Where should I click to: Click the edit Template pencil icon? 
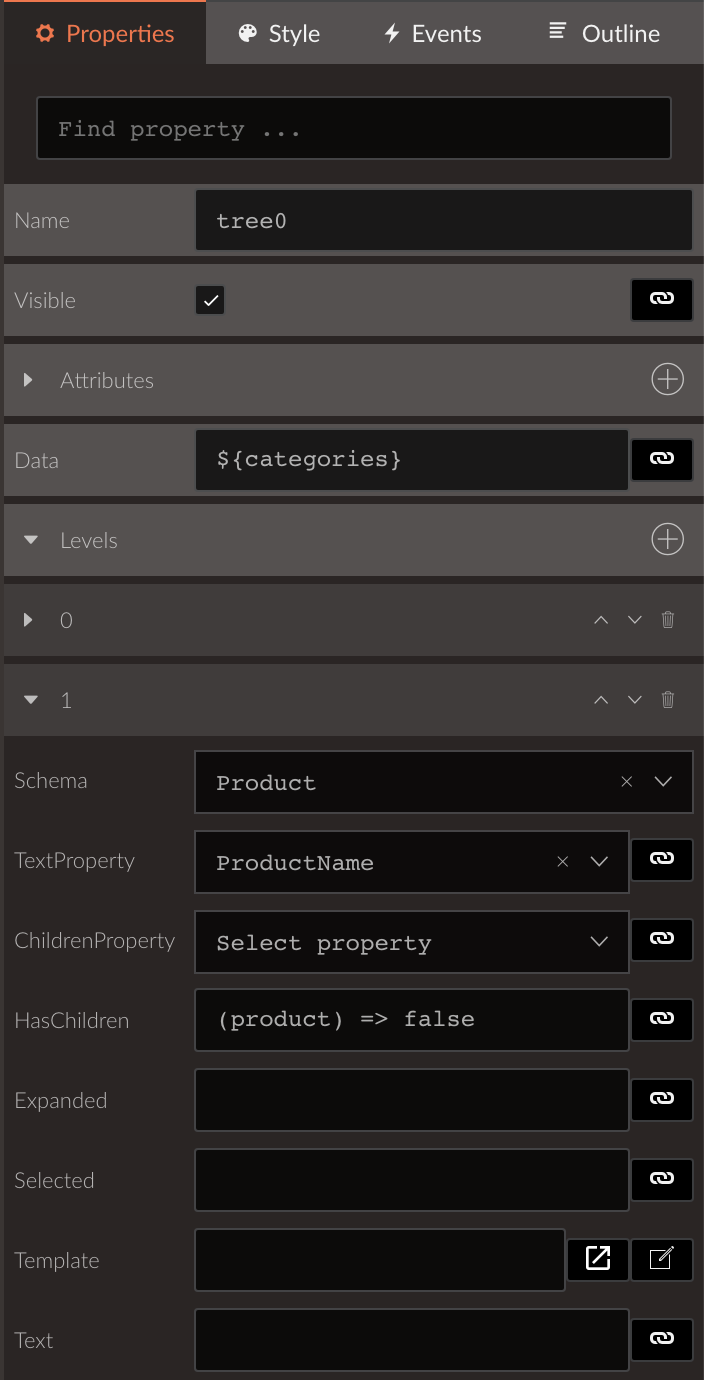661,1259
